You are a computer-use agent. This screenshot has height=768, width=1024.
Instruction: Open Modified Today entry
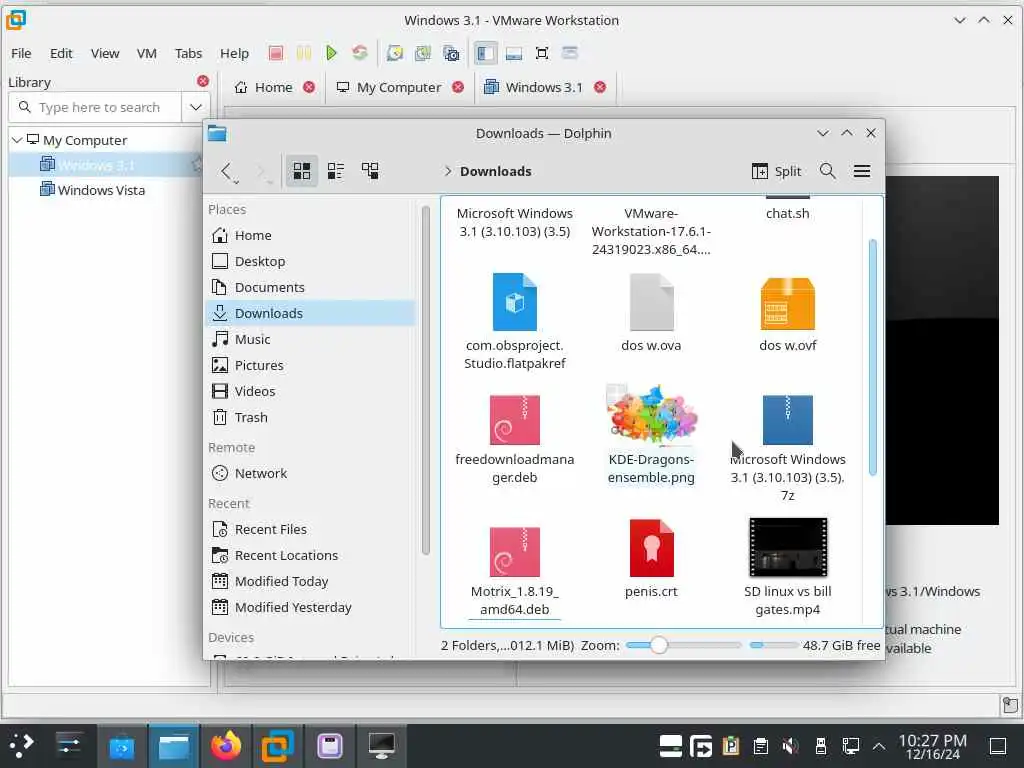(x=310, y=581)
